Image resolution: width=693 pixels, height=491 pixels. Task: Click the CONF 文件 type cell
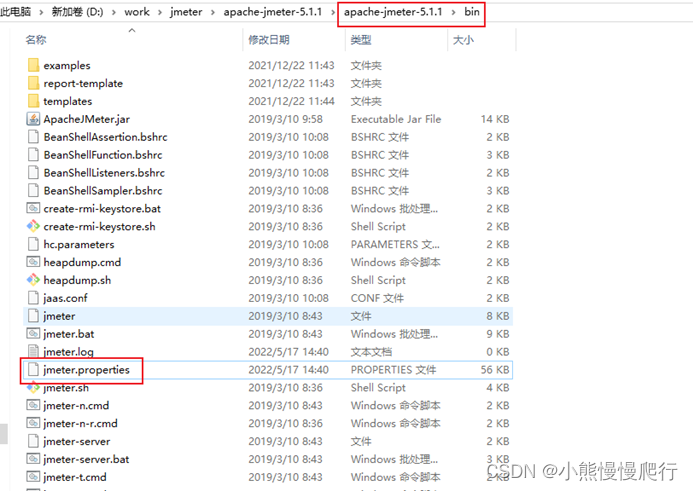(x=377, y=298)
